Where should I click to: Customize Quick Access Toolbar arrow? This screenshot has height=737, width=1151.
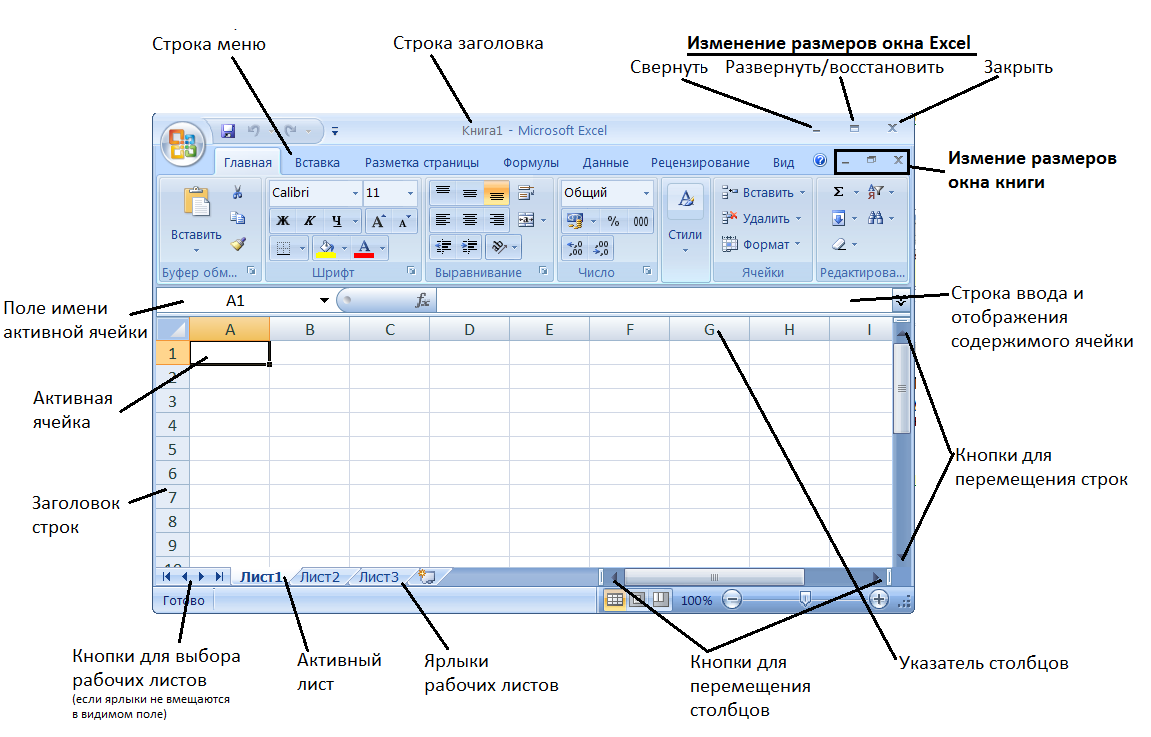click(335, 131)
